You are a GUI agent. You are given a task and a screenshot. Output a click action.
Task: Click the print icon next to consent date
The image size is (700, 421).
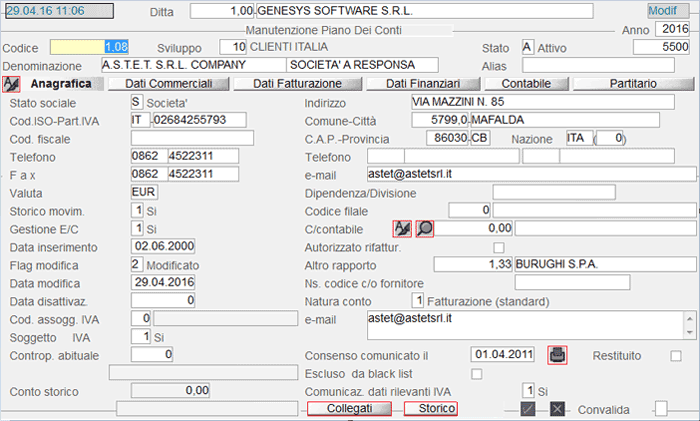point(557,354)
